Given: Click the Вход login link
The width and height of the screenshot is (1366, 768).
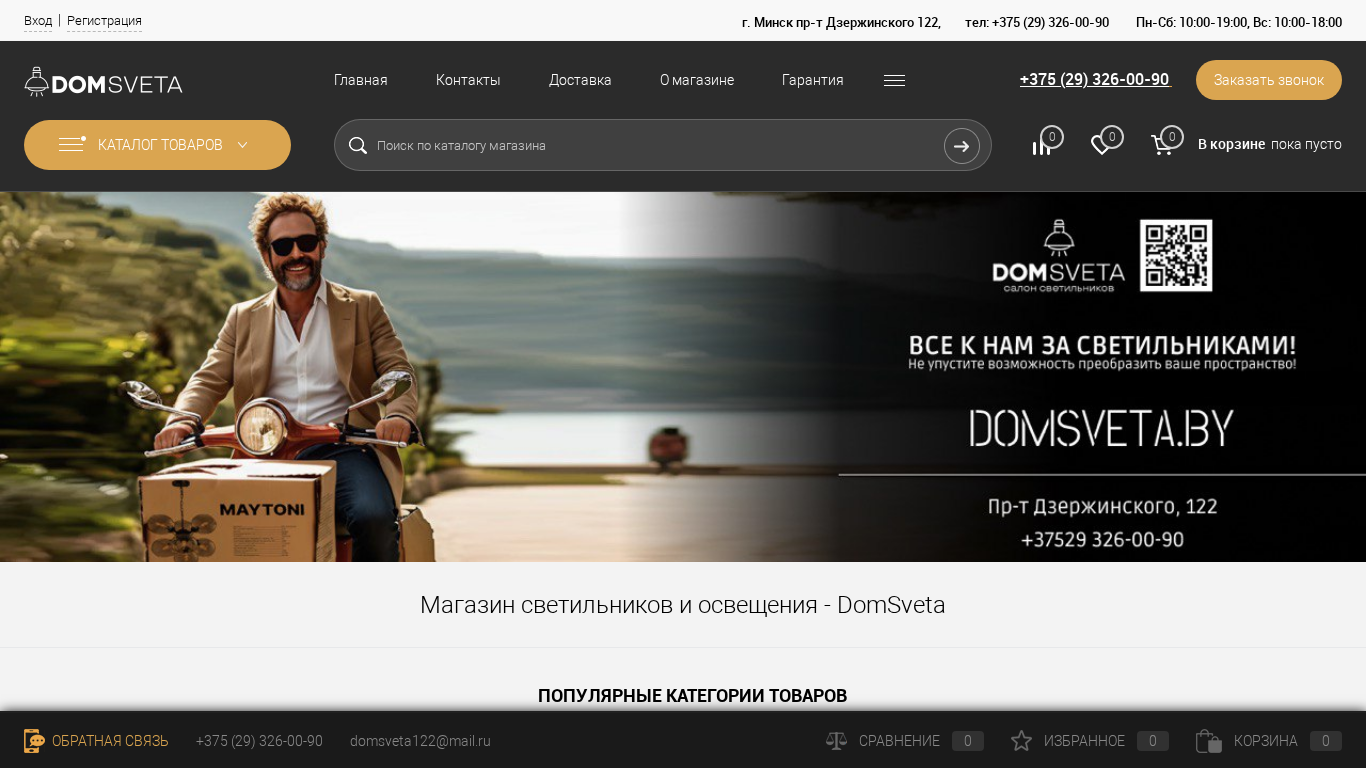Looking at the screenshot, I should tap(38, 21).
